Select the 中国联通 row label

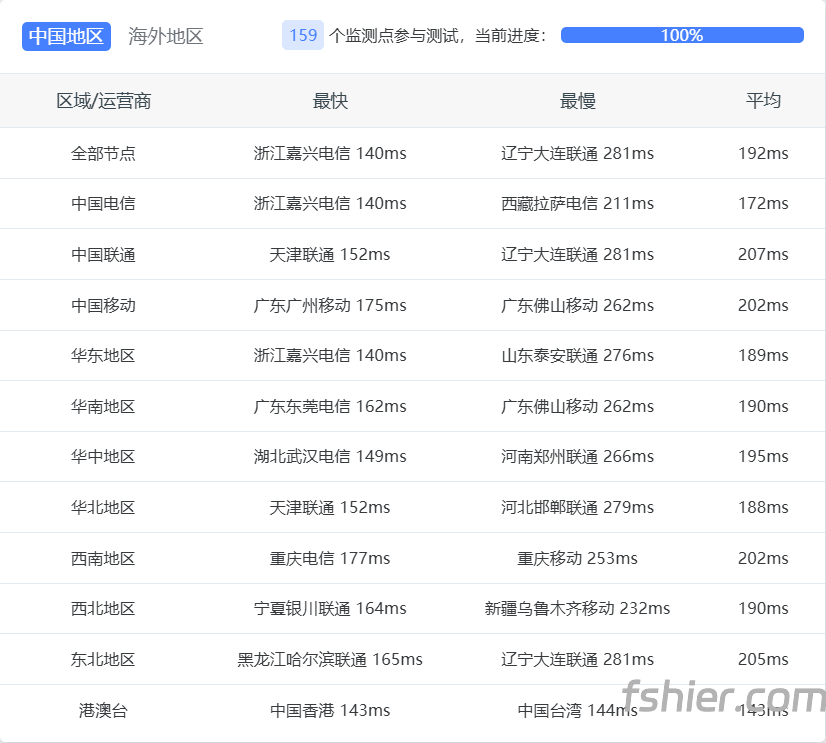click(103, 254)
